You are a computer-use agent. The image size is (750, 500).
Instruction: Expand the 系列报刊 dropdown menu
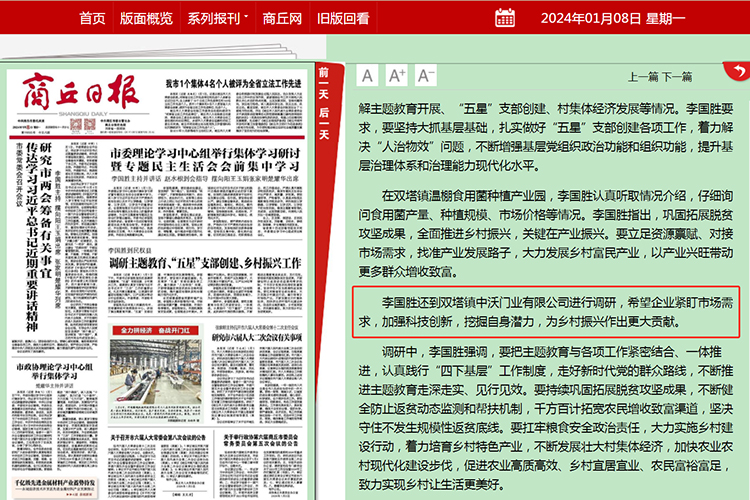[x=218, y=18]
